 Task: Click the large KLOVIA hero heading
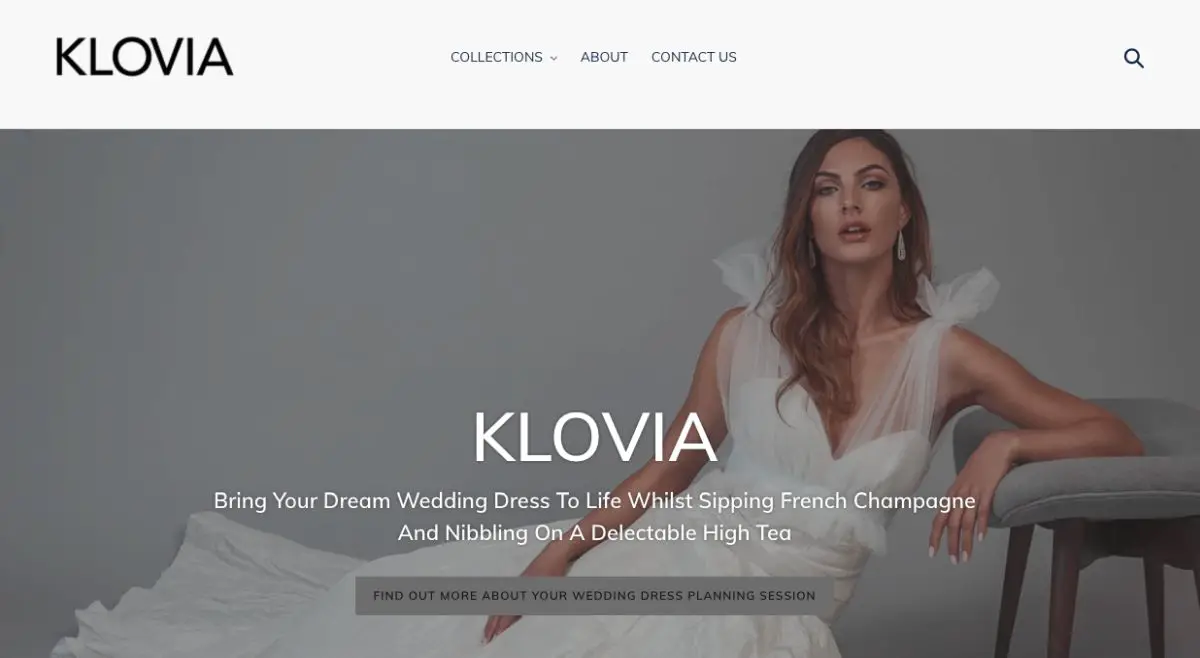(594, 437)
